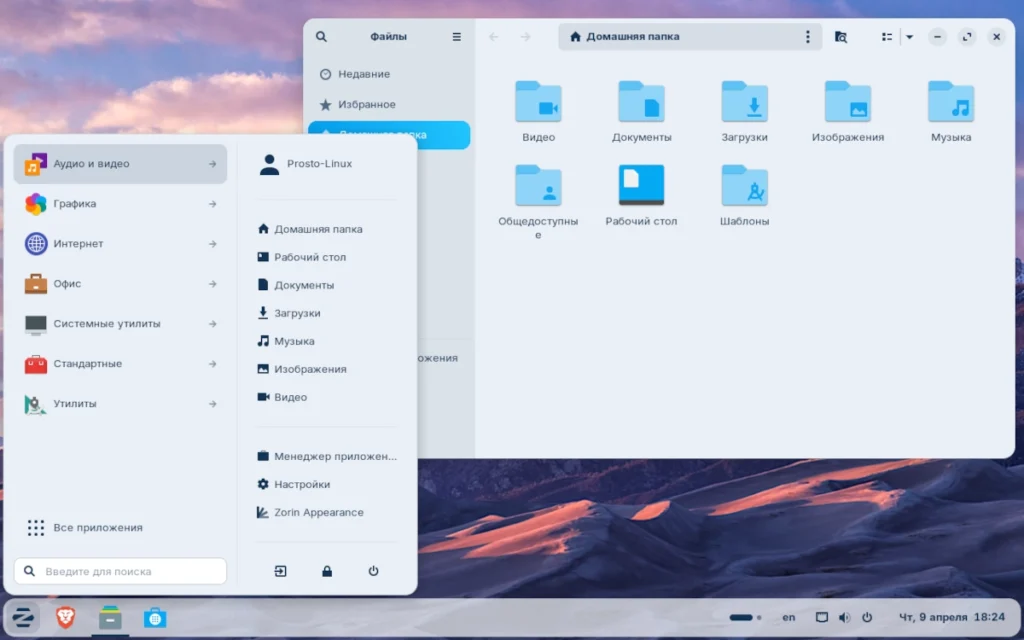Viewport: 1024px width, 640px height.
Task: Click the power icon in system tray
Action: (867, 617)
